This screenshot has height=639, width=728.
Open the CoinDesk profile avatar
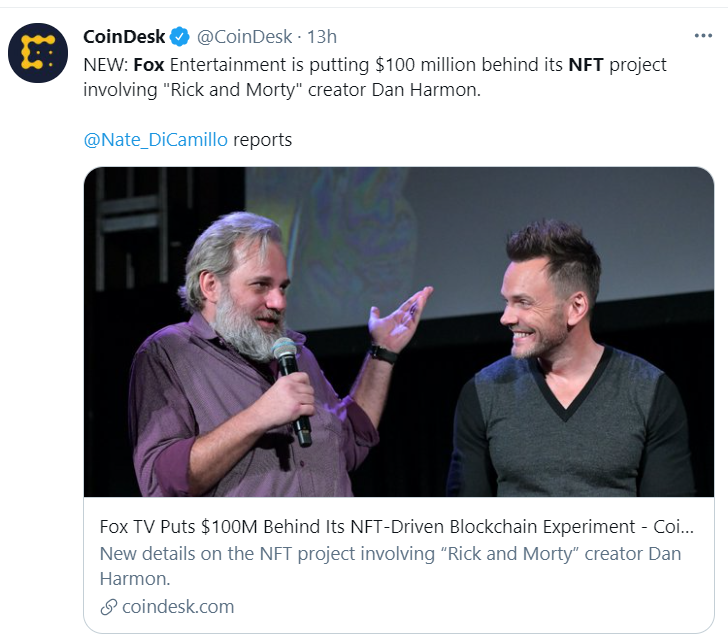pos(38,53)
